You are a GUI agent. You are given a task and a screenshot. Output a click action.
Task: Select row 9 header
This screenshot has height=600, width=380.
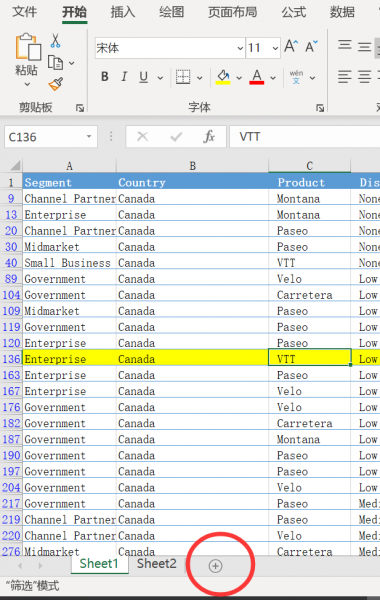11,199
